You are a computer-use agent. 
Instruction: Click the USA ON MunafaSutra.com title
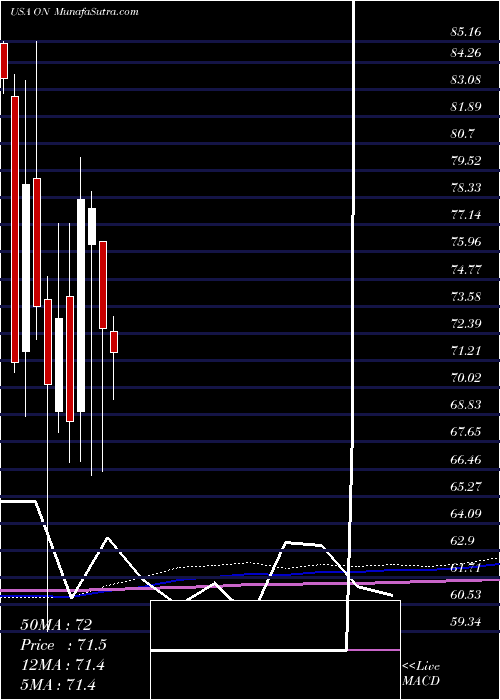click(x=74, y=12)
